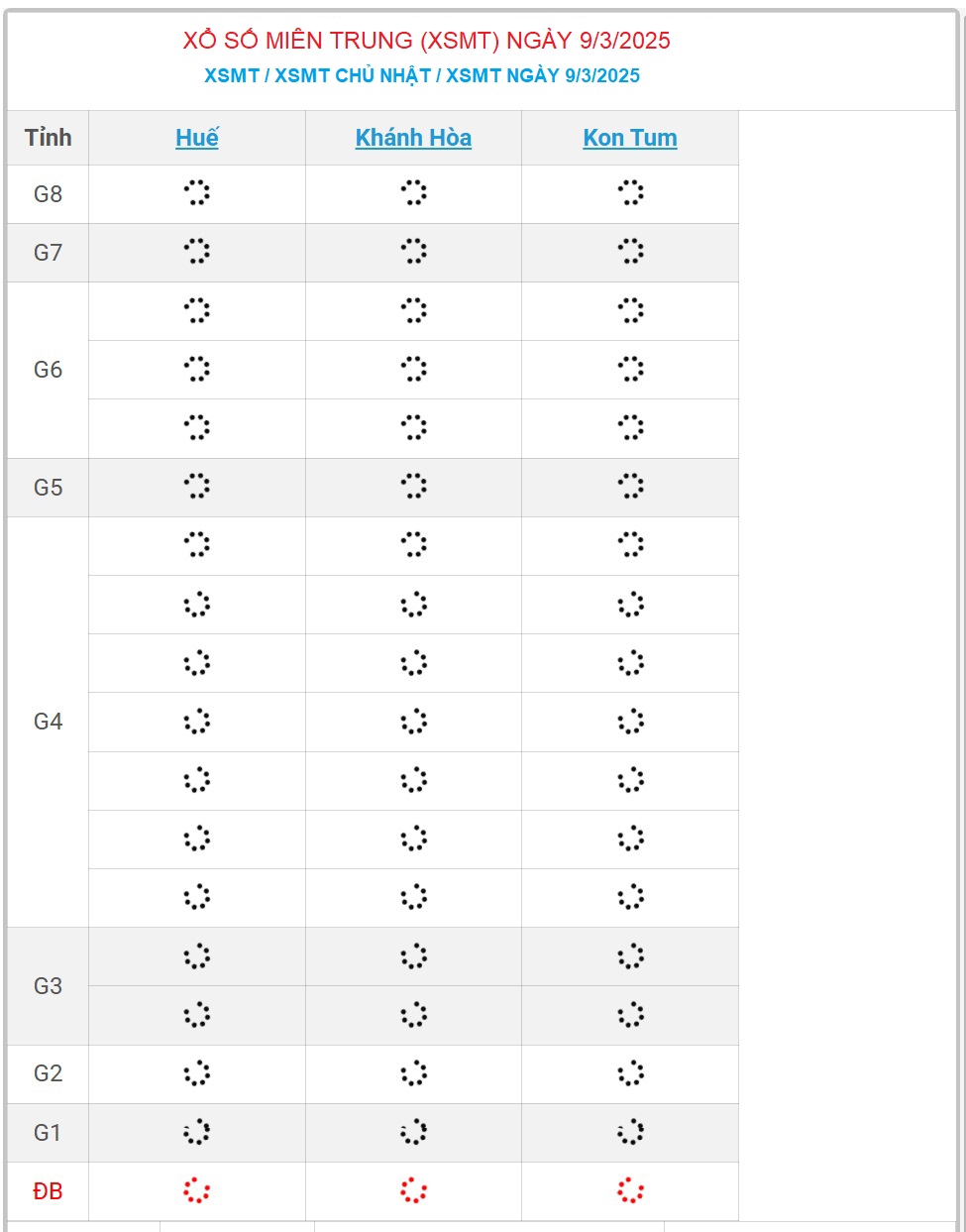Select the G4 row label
The height and width of the screenshot is (1232, 966).
pos(48,722)
